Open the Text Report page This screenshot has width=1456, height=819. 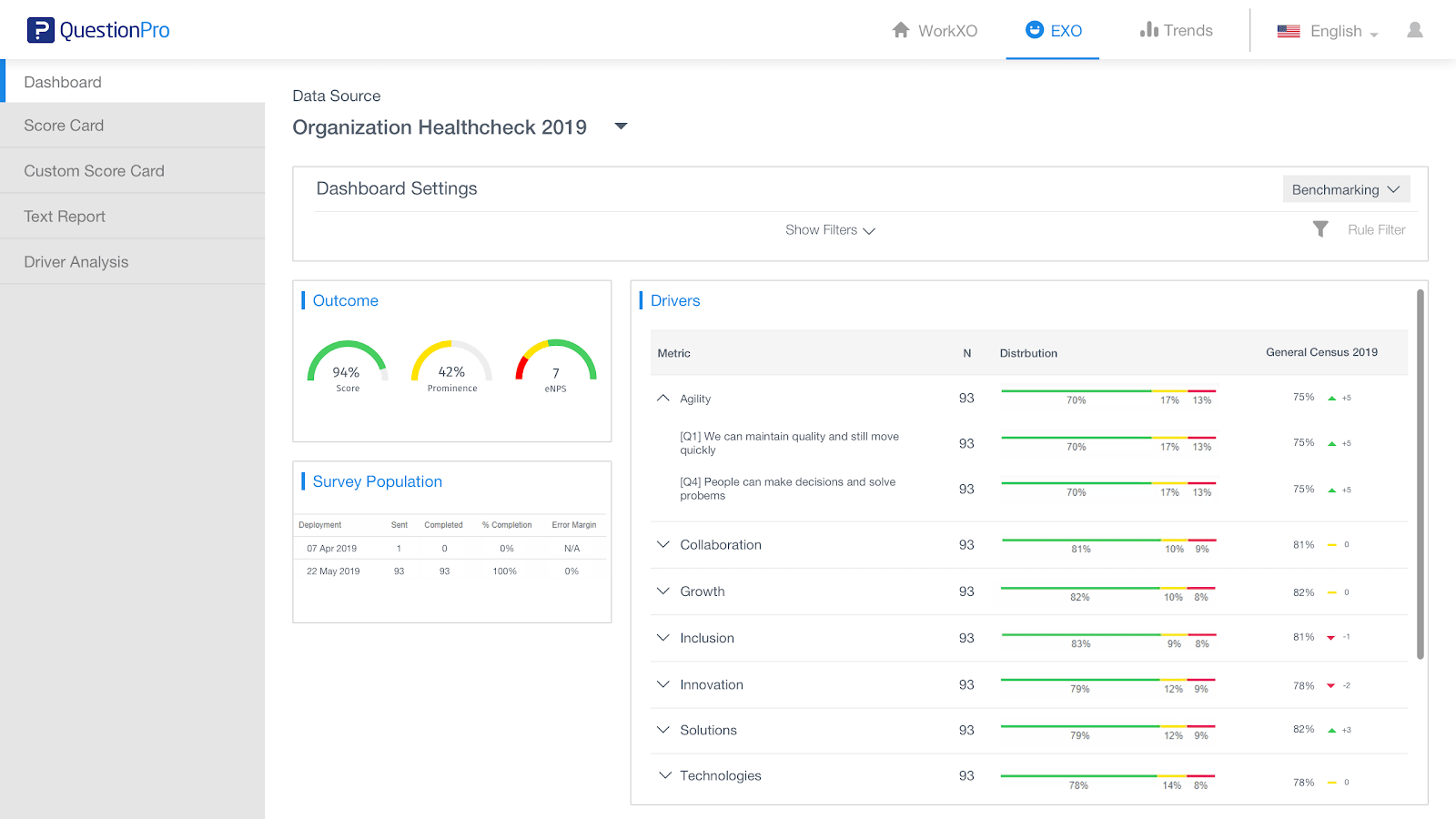click(x=65, y=217)
